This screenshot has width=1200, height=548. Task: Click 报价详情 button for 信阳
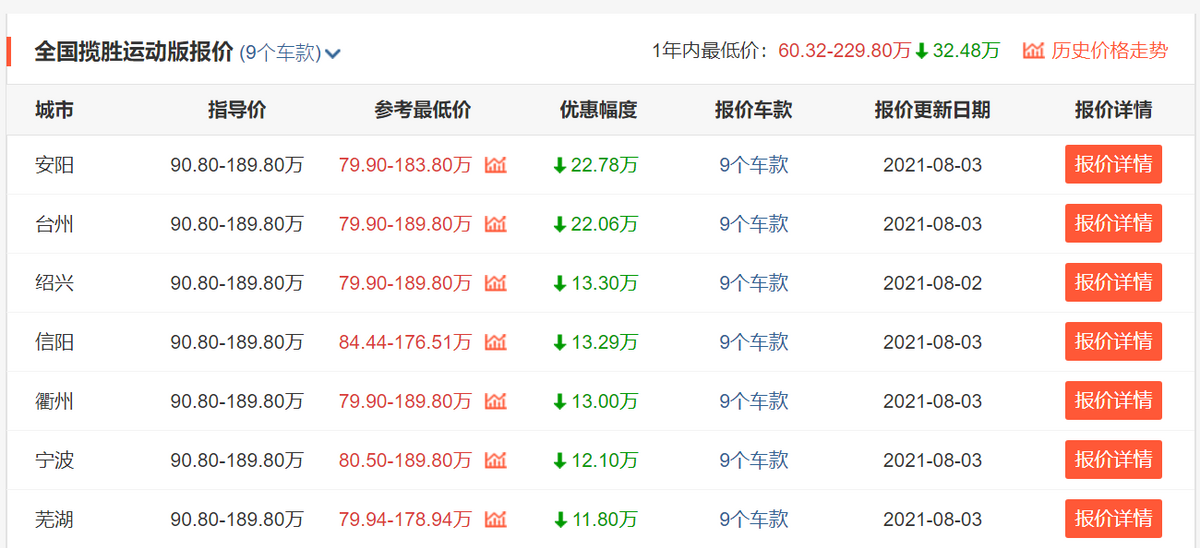point(1113,341)
